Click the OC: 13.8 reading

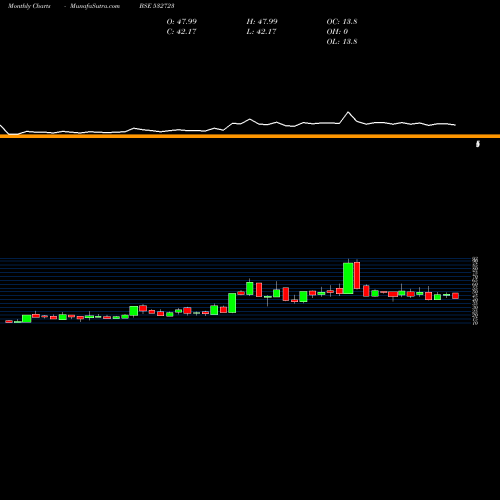(342, 22)
